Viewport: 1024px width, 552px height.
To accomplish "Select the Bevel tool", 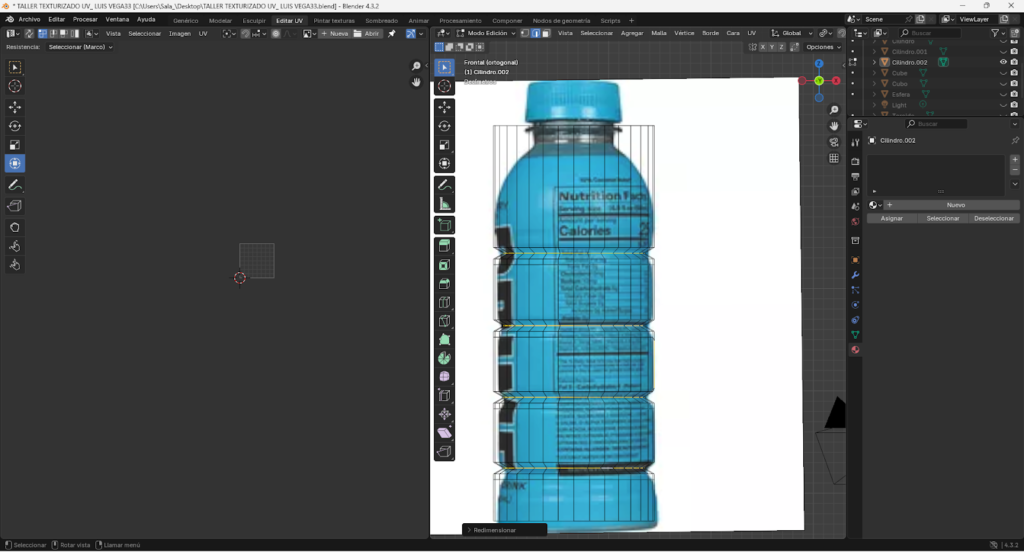I will pos(445,284).
